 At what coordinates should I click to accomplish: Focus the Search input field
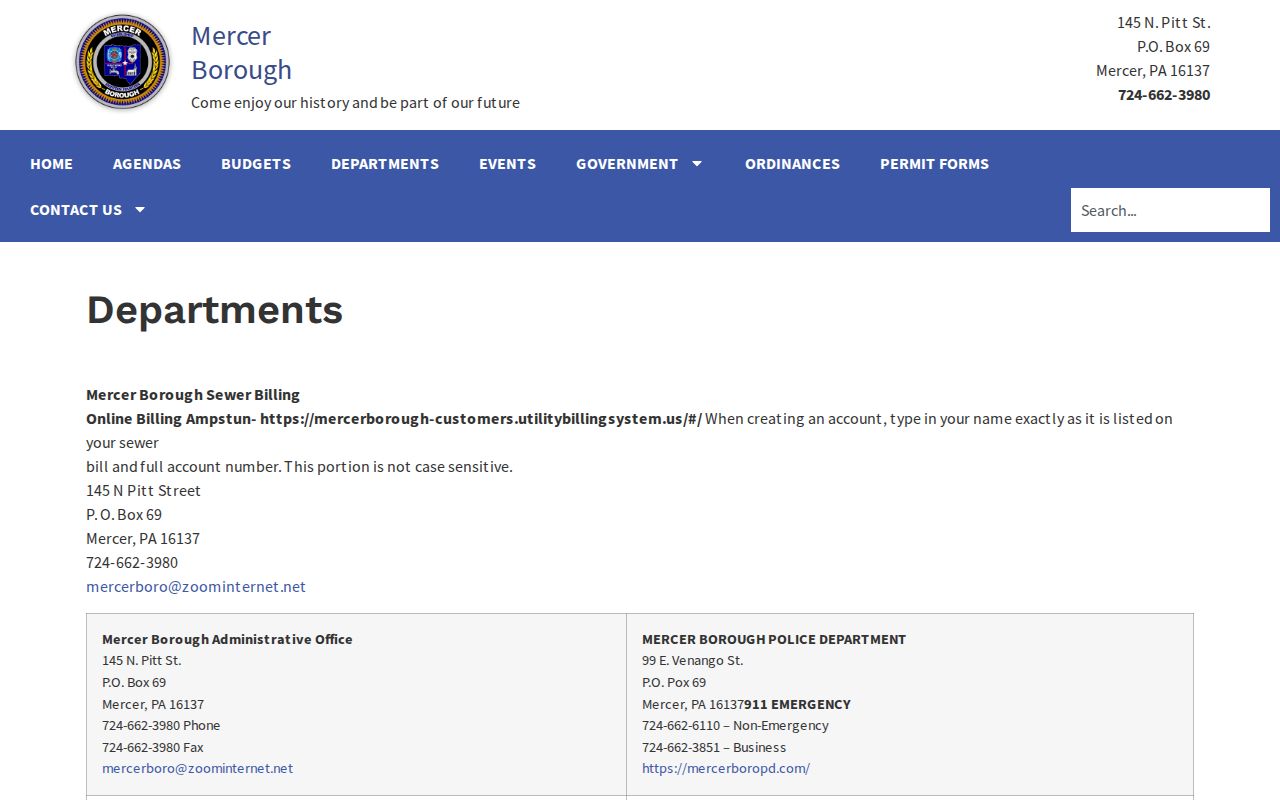point(1170,210)
